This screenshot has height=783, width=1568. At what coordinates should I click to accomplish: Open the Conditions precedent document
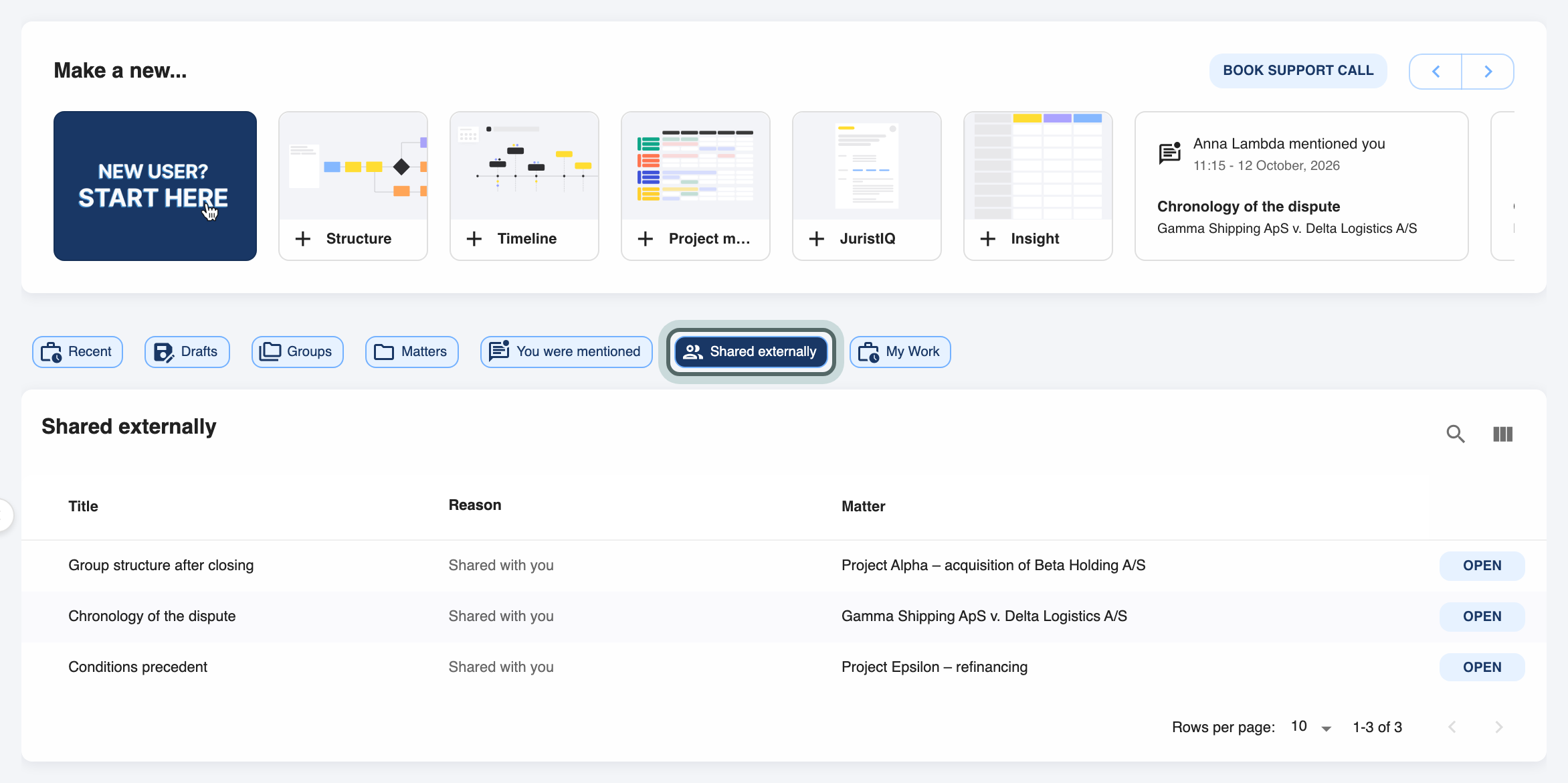(1482, 668)
